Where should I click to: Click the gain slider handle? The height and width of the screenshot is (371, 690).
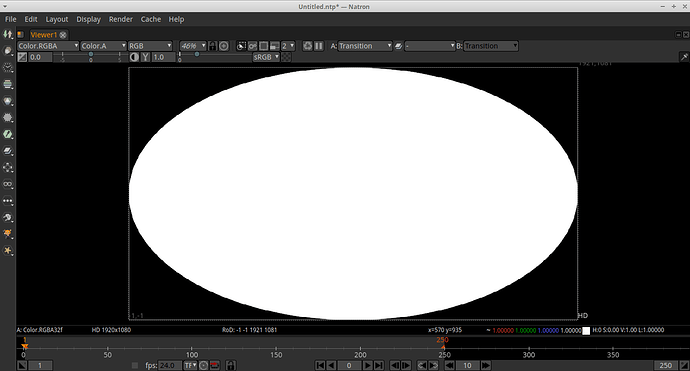coord(91,55)
